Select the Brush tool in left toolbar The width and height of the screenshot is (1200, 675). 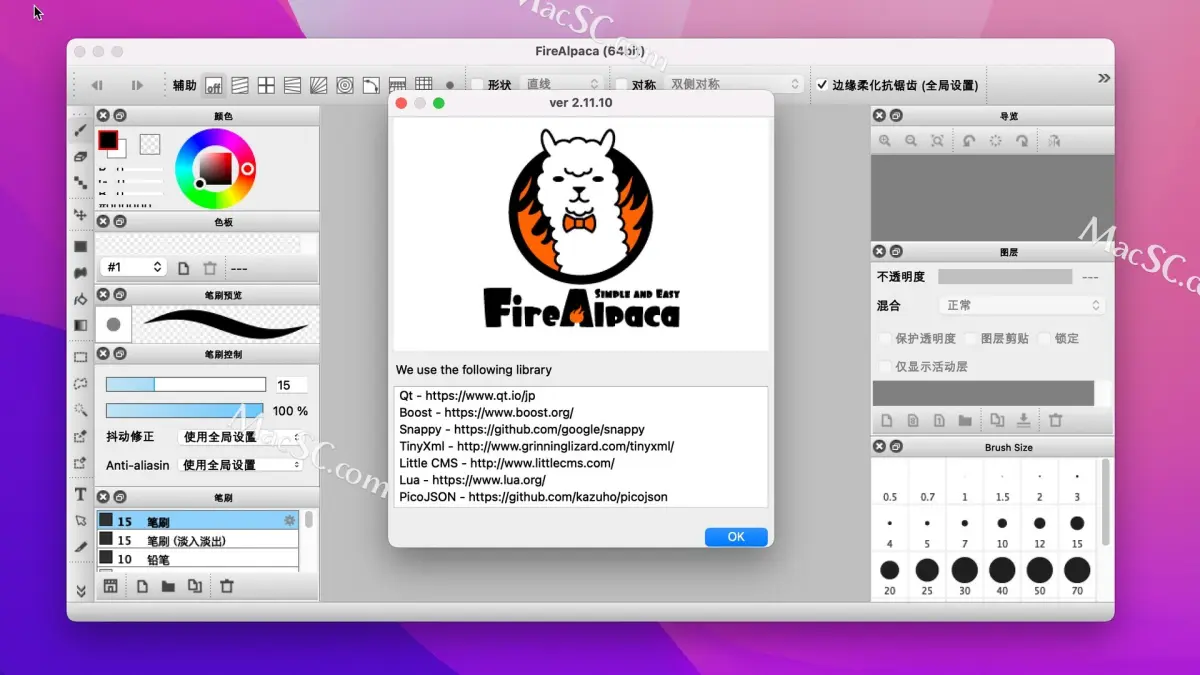click(x=81, y=130)
